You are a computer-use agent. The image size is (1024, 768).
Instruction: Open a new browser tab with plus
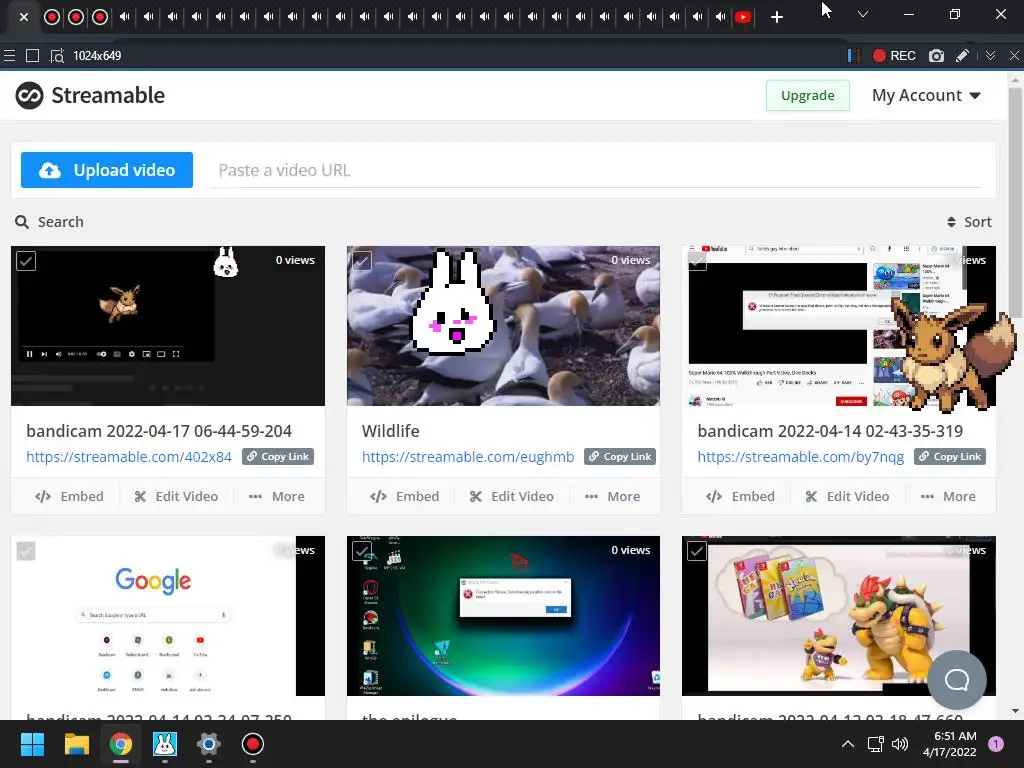[x=776, y=17]
